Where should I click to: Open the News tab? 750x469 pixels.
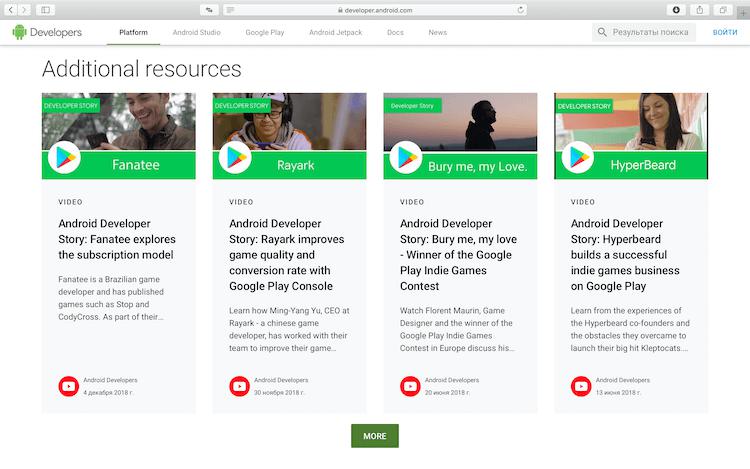438,33
